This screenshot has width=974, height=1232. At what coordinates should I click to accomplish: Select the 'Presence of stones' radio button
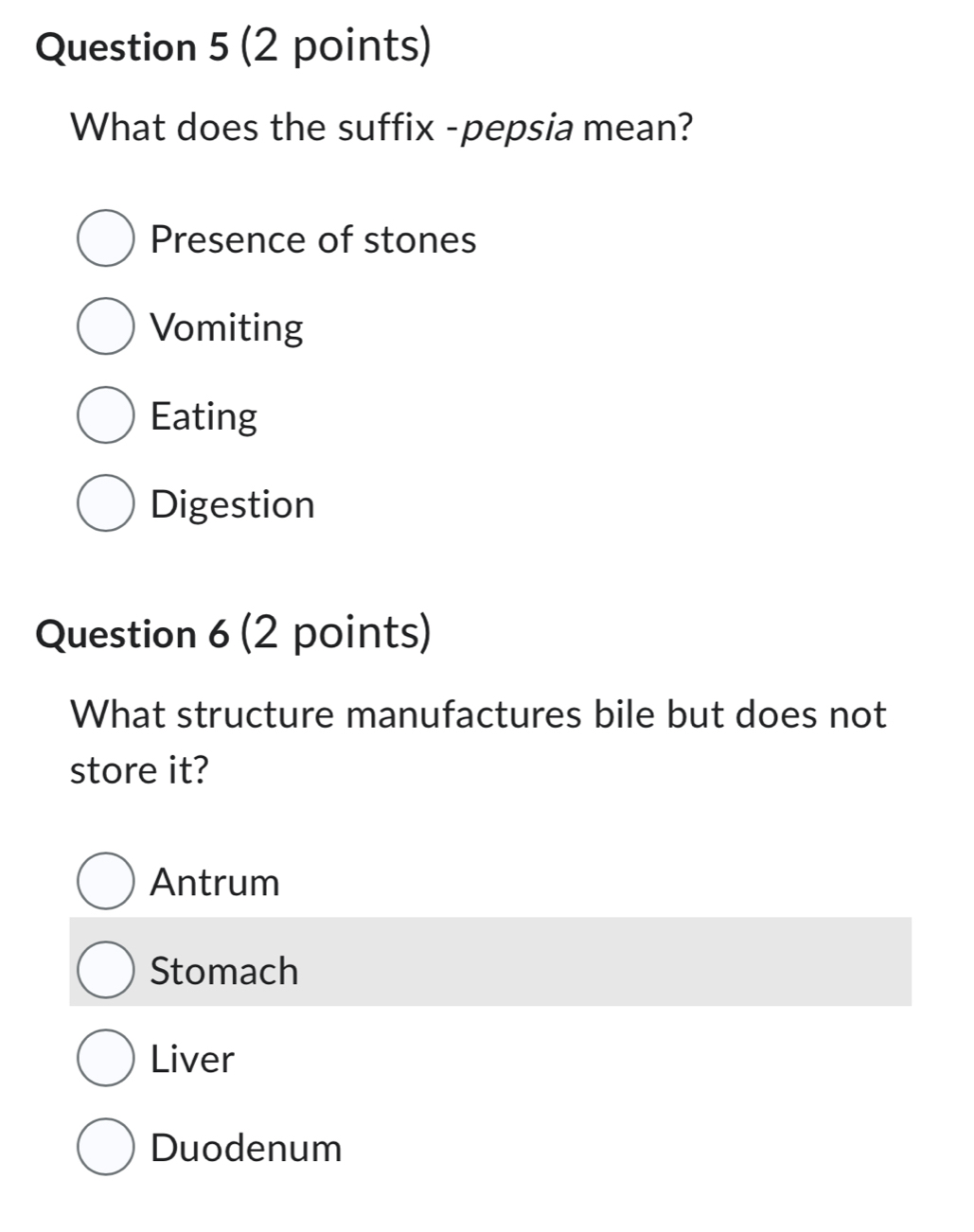(x=105, y=239)
